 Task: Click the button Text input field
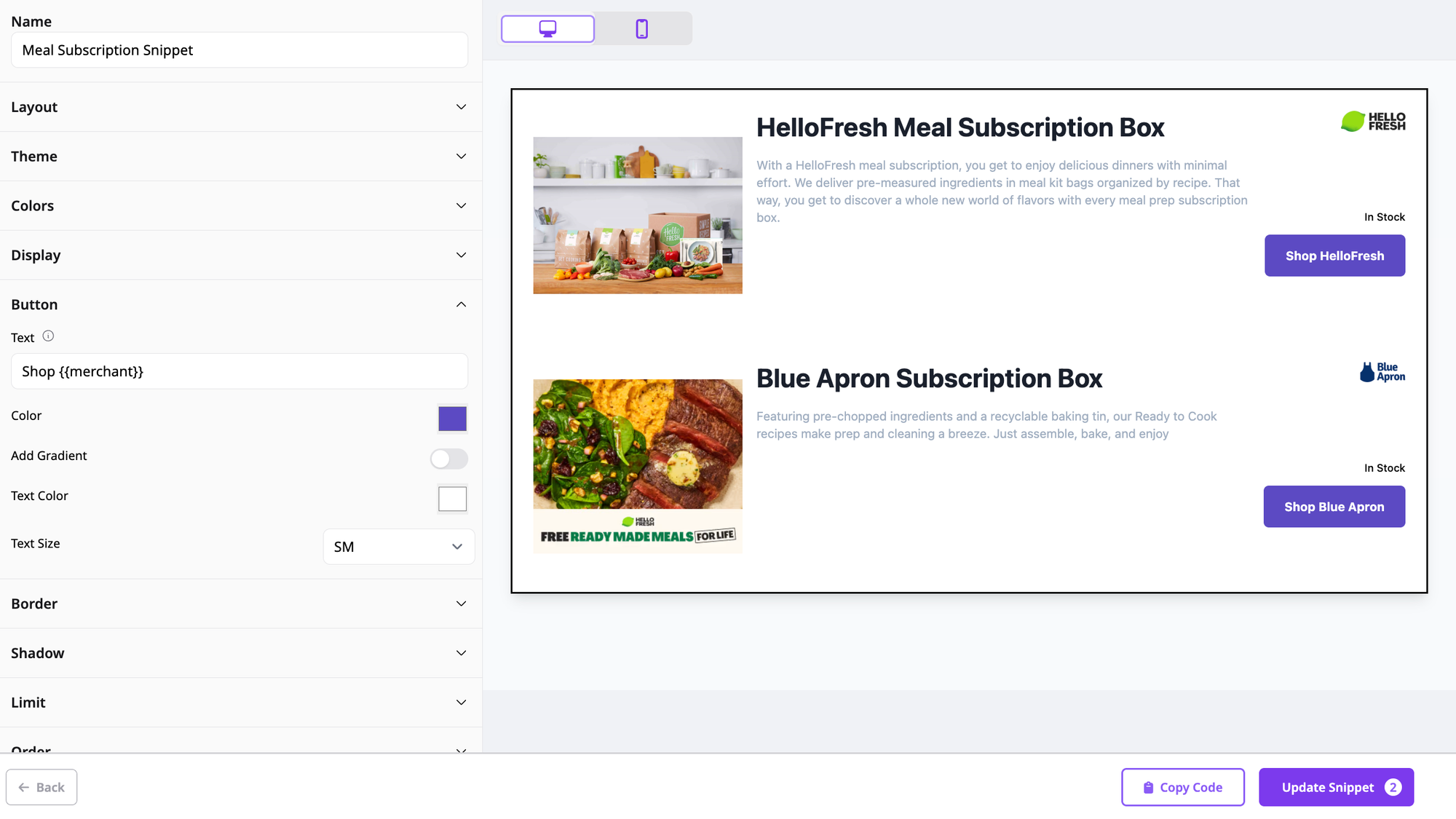click(239, 371)
